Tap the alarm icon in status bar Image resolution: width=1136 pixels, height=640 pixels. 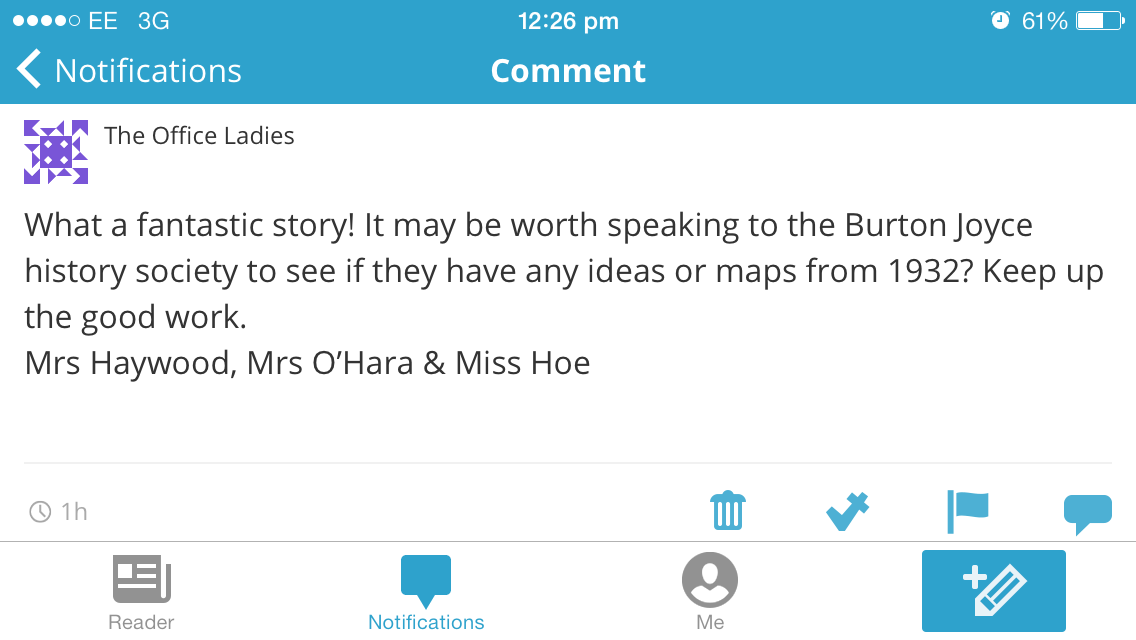[1000, 21]
